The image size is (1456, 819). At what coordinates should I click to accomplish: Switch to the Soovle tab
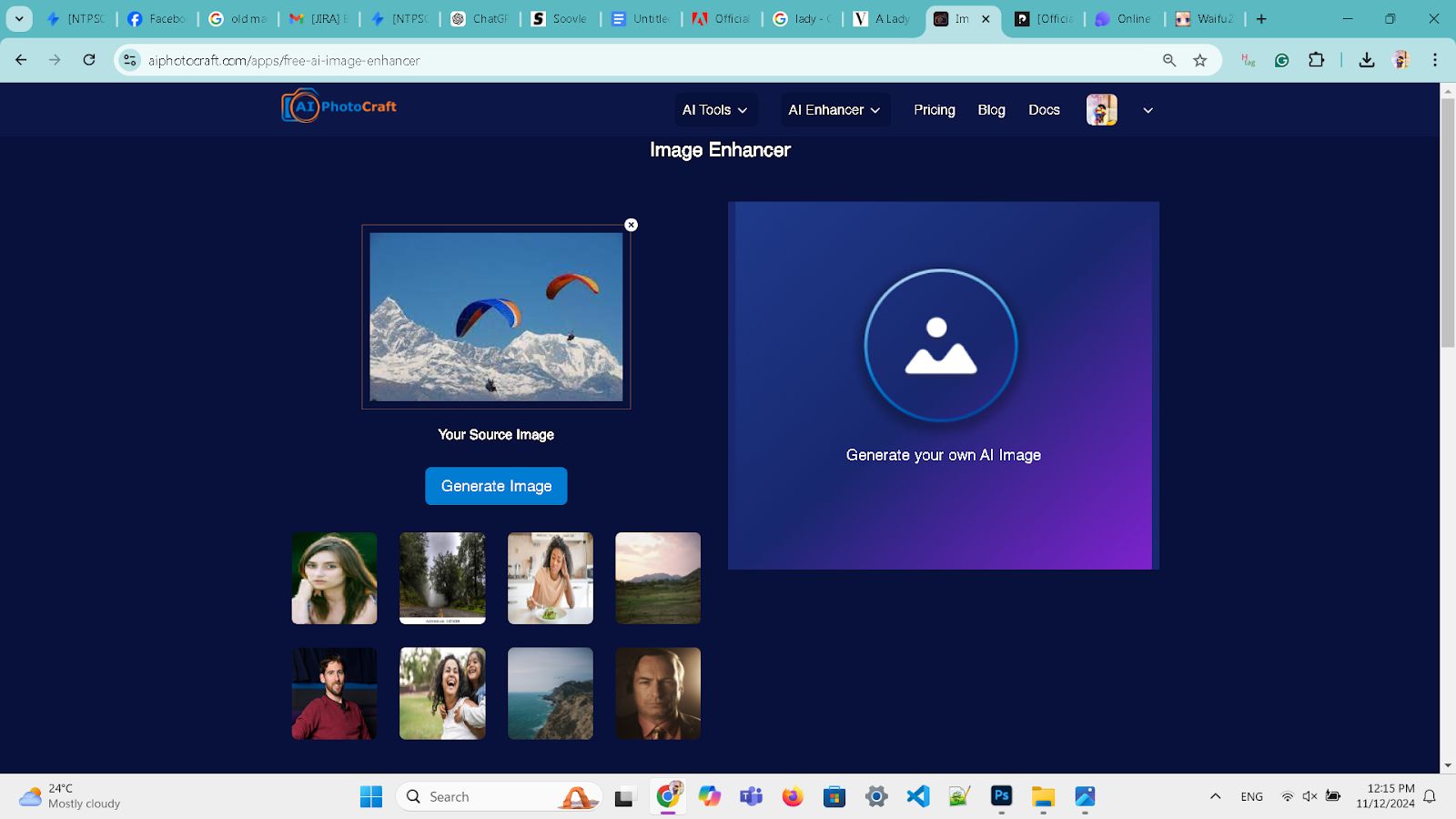[x=560, y=18]
